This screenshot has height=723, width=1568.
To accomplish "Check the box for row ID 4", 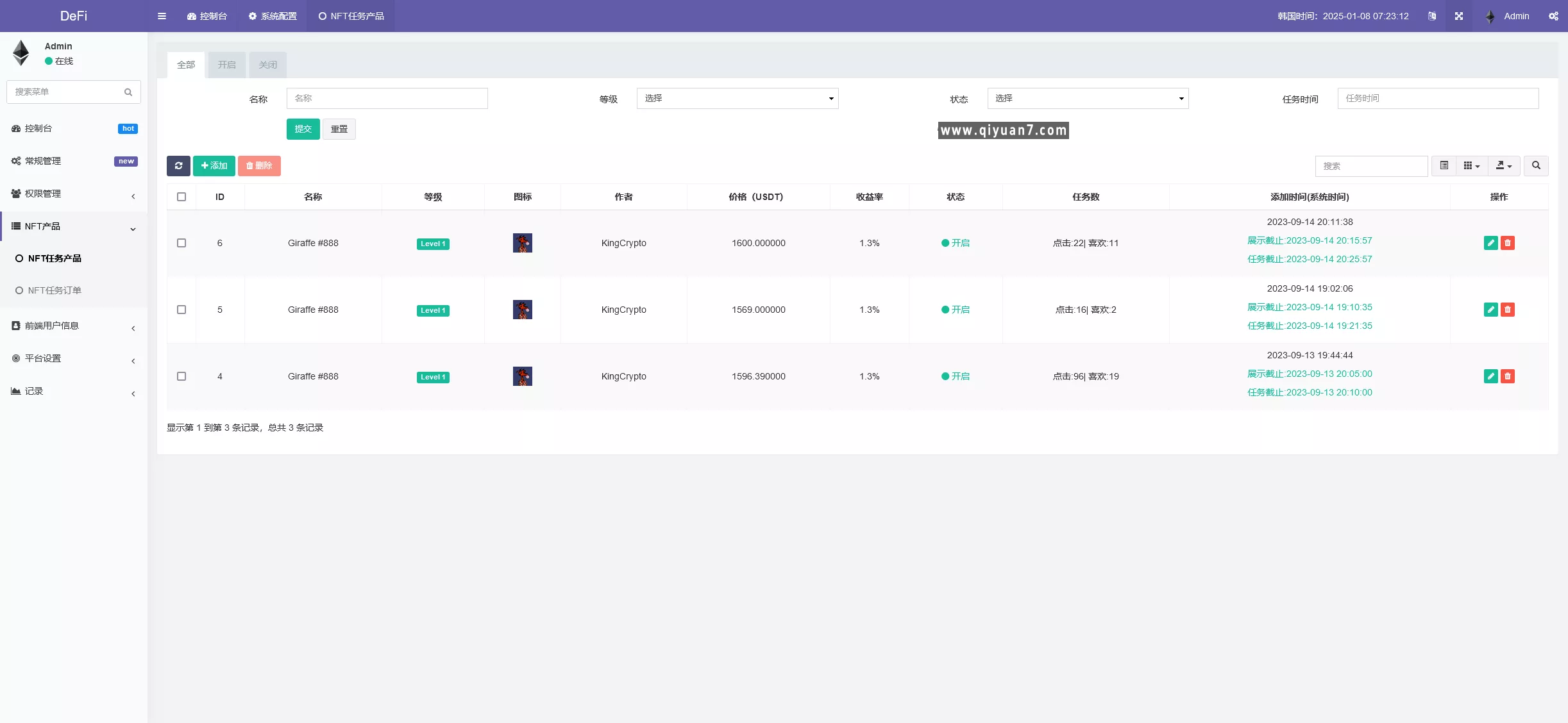I will [181, 376].
